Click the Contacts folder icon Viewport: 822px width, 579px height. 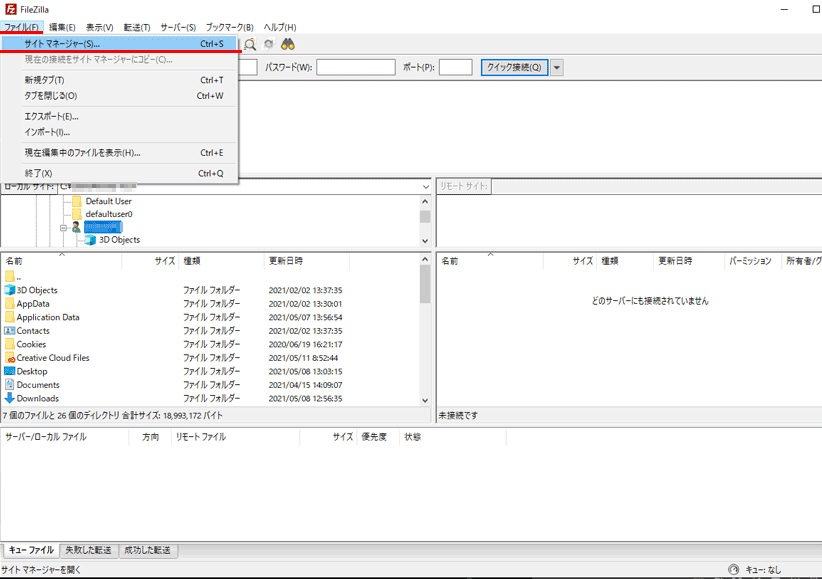tap(9, 331)
